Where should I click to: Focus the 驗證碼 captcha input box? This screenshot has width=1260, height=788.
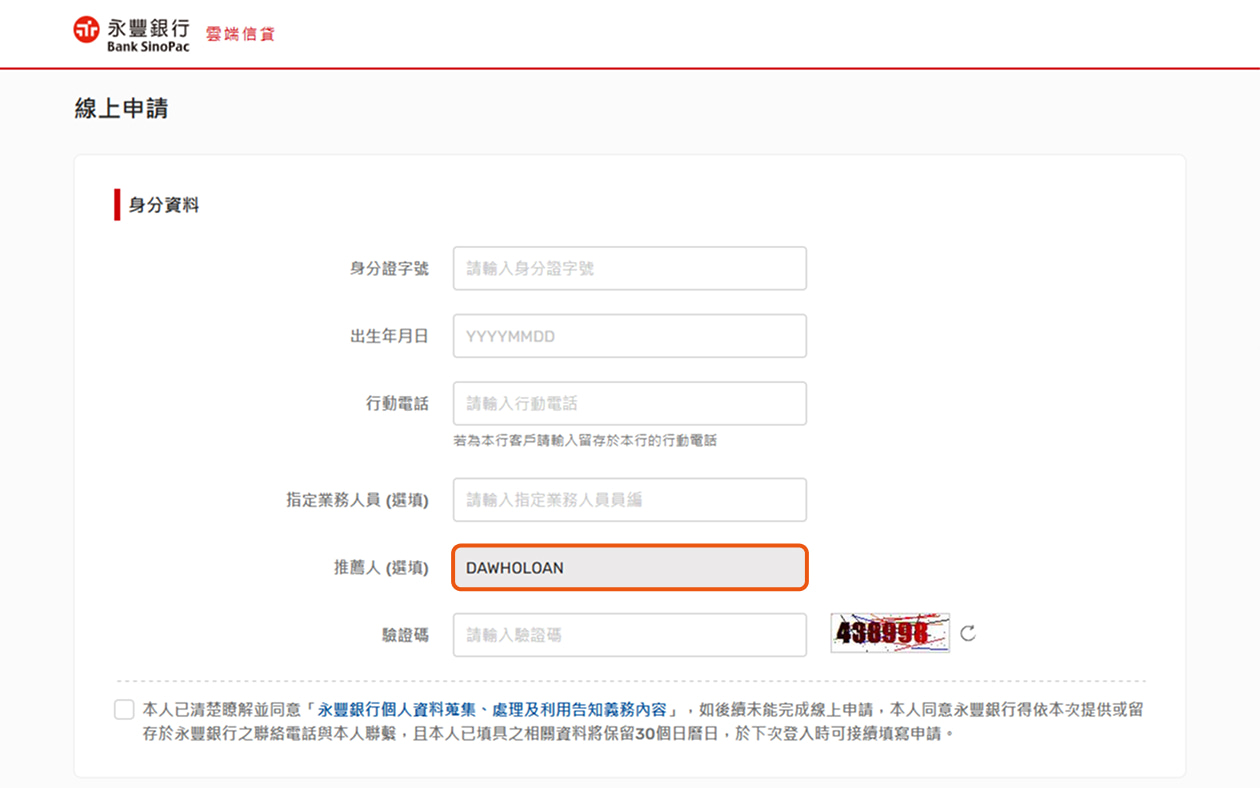point(629,635)
